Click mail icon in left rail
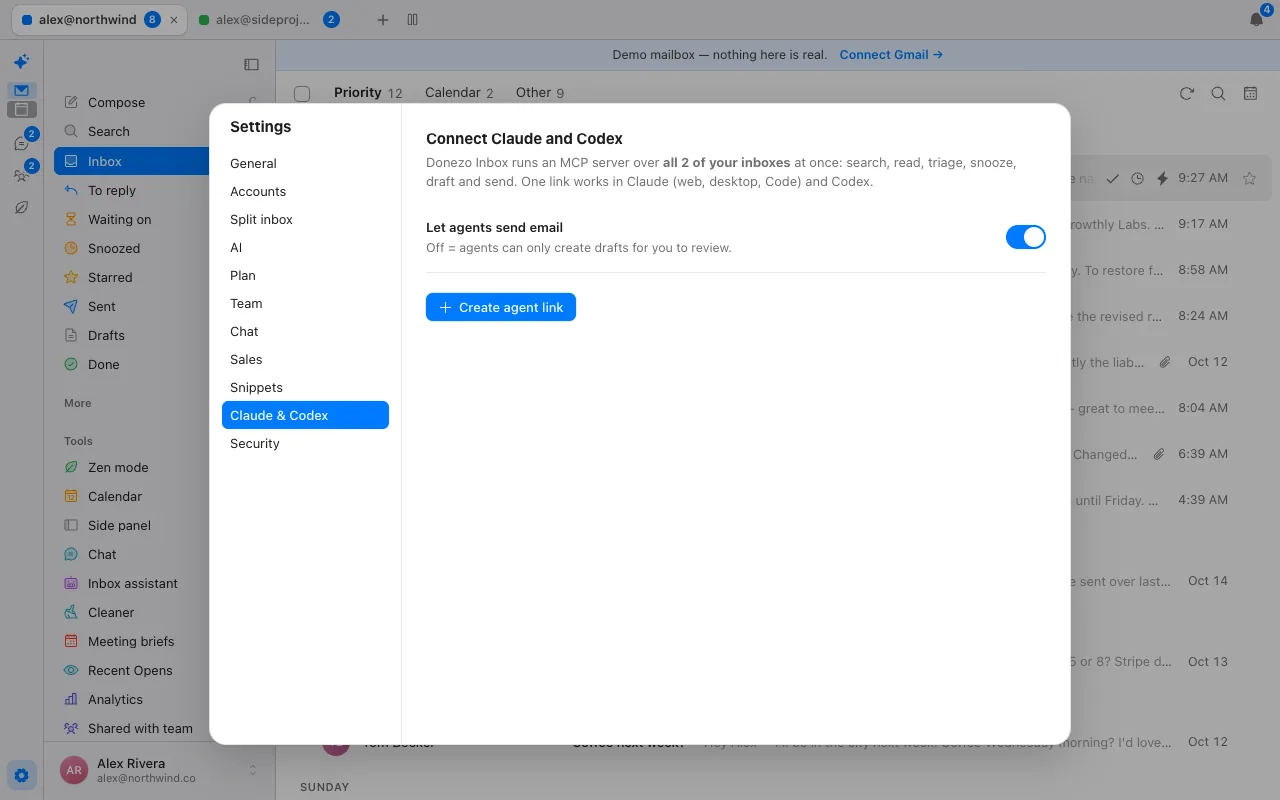This screenshot has width=1280, height=800. click(x=21, y=90)
